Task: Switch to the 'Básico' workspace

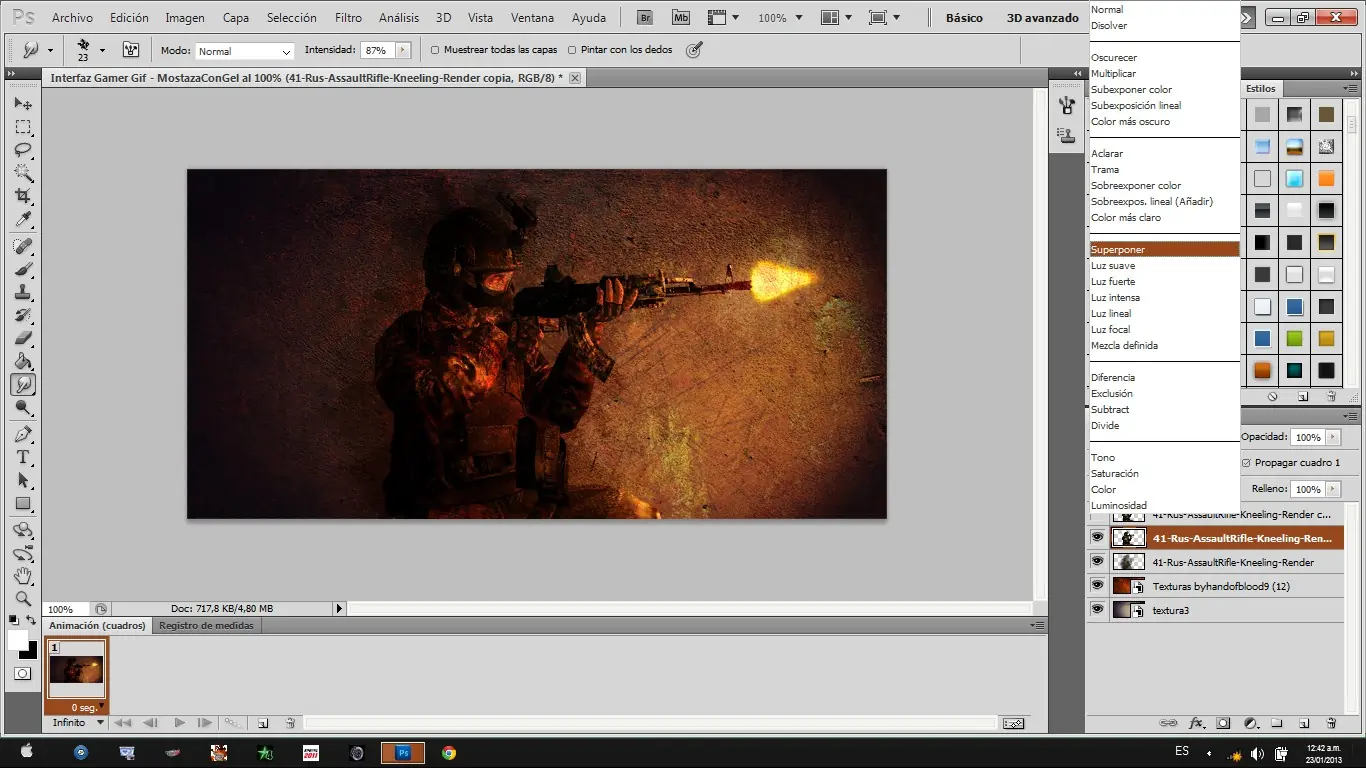Action: pos(963,17)
